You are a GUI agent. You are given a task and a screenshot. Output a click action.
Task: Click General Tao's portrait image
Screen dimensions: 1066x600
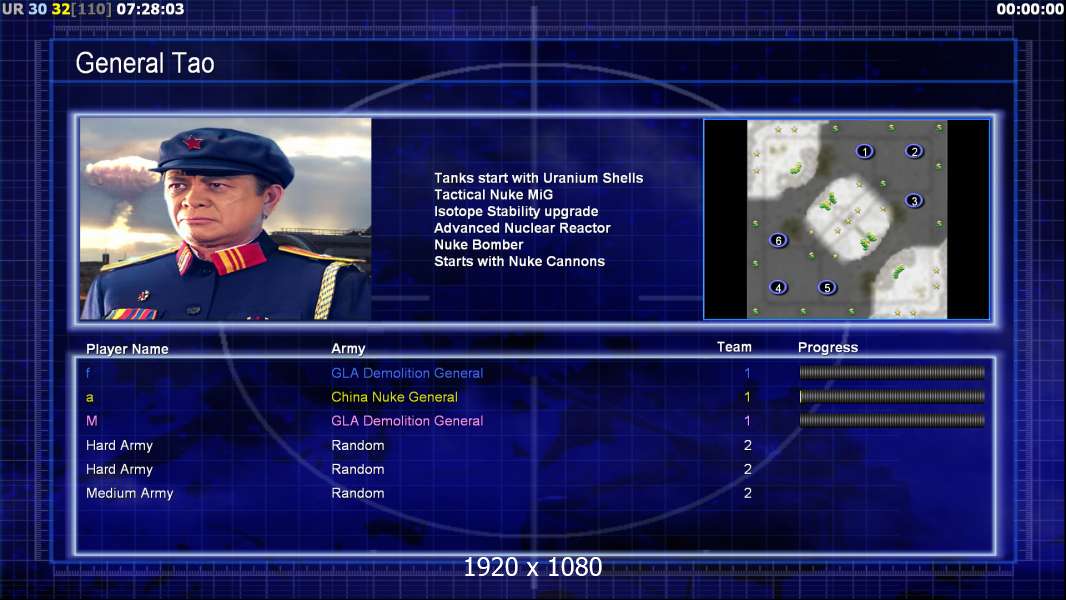click(x=226, y=219)
